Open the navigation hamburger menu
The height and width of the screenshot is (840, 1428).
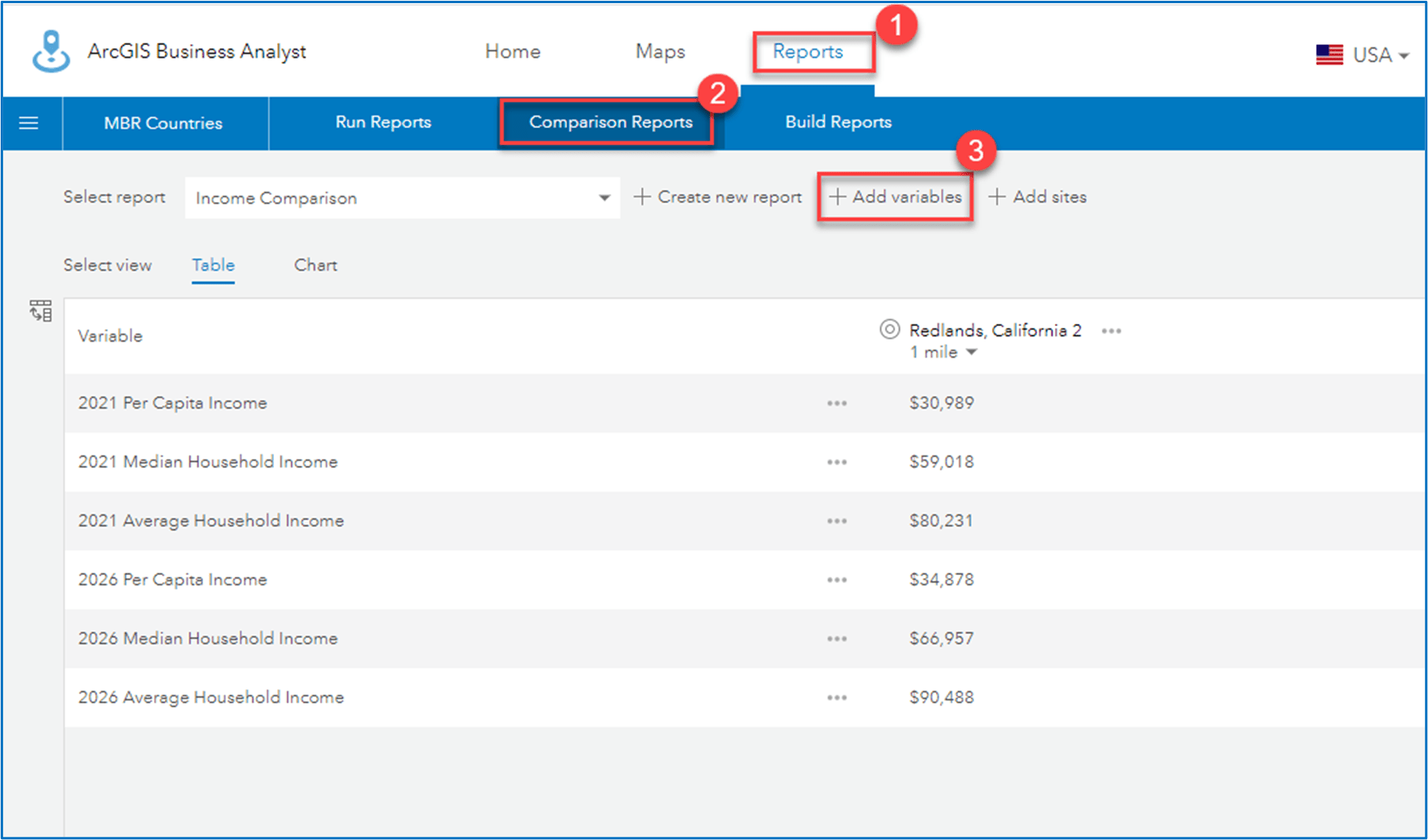click(29, 122)
